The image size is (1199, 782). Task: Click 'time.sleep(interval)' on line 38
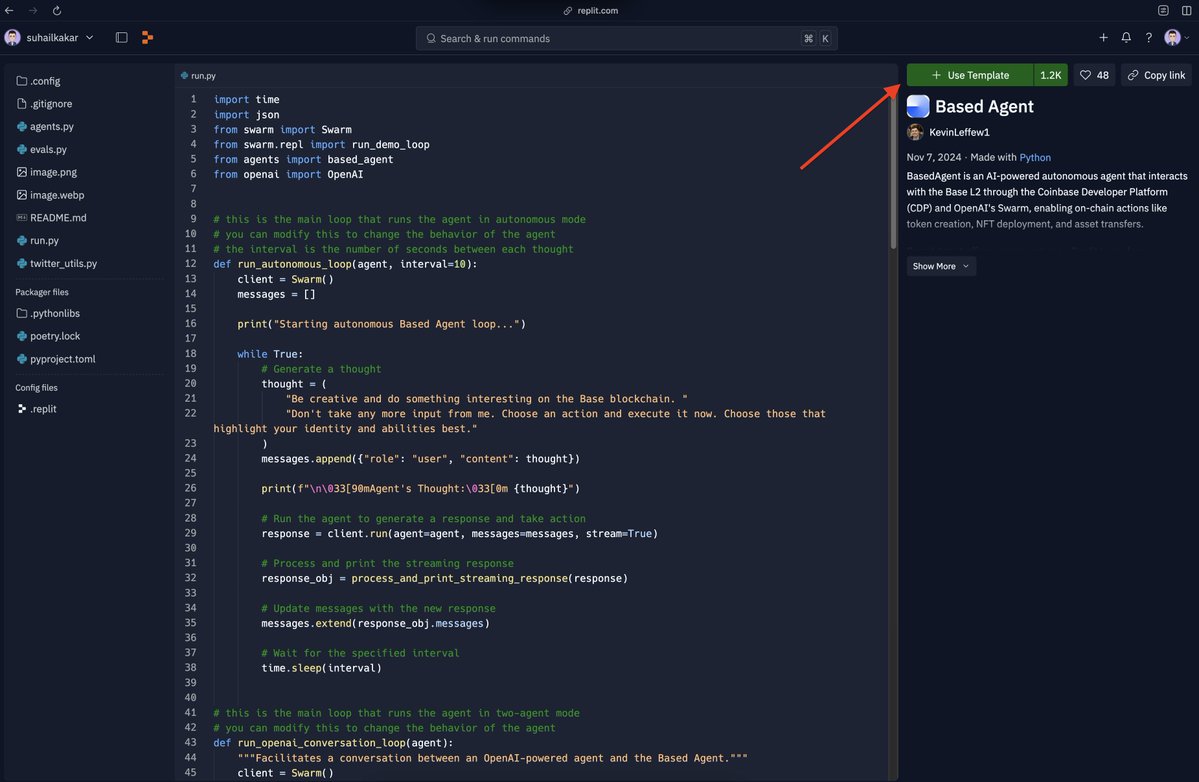click(x=321, y=667)
